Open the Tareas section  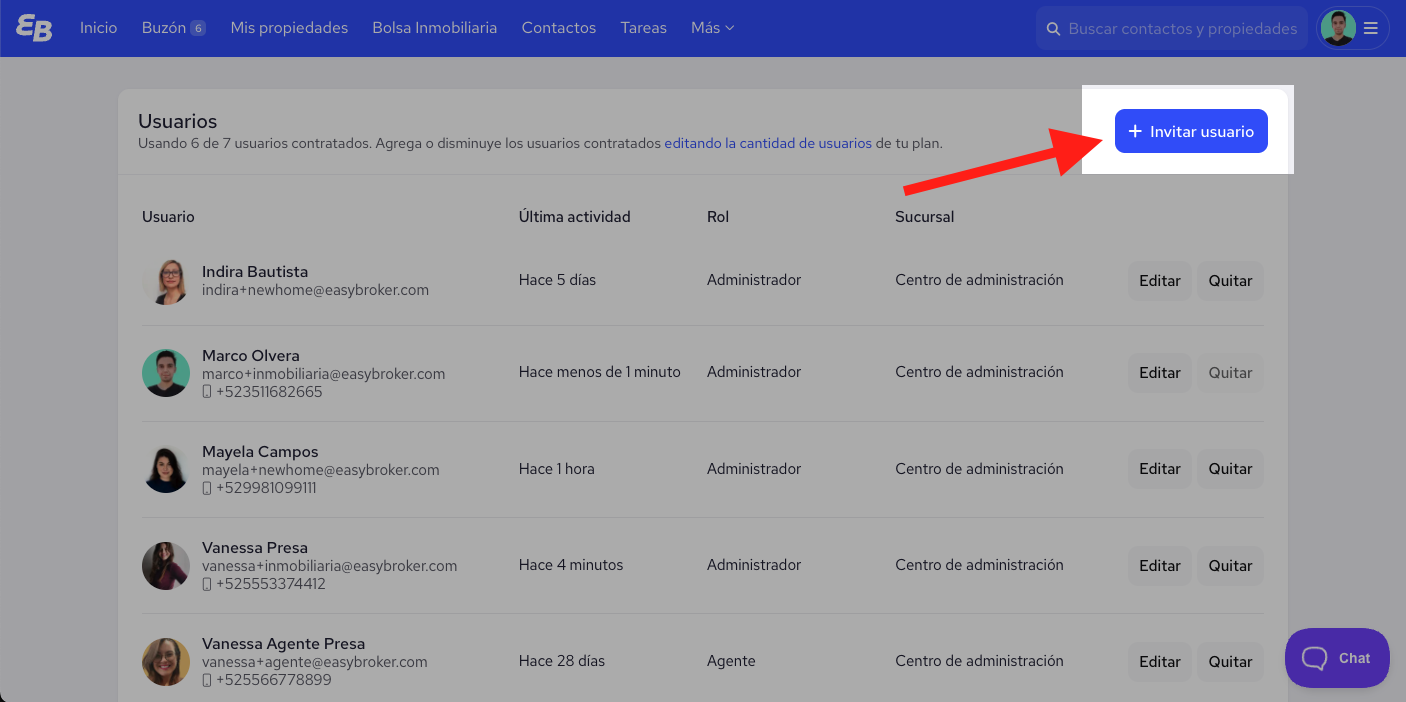[x=643, y=28]
